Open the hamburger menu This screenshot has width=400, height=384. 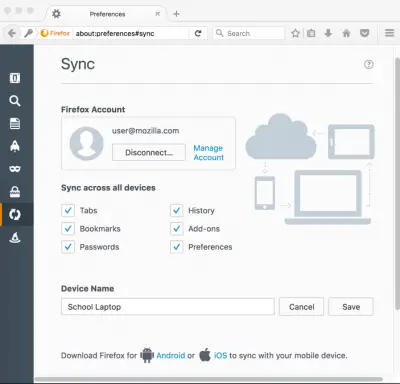click(389, 33)
